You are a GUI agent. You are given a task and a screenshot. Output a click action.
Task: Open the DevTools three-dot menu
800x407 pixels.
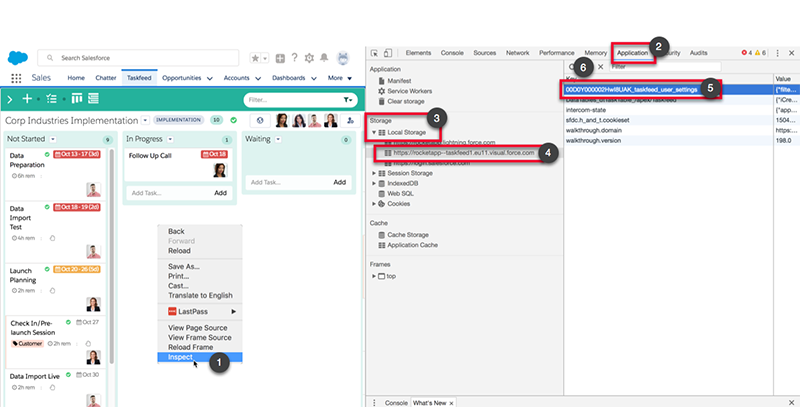point(778,53)
